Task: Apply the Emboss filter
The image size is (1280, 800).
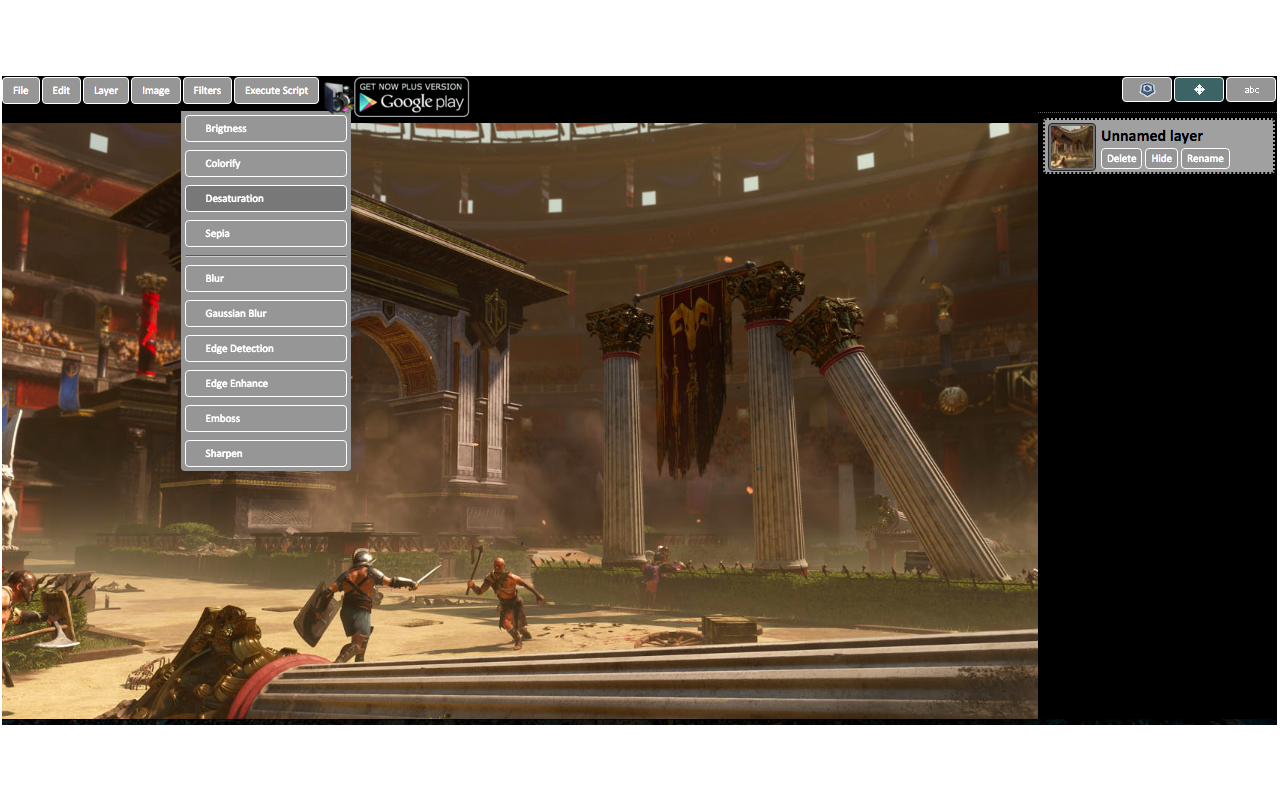Action: [266, 418]
